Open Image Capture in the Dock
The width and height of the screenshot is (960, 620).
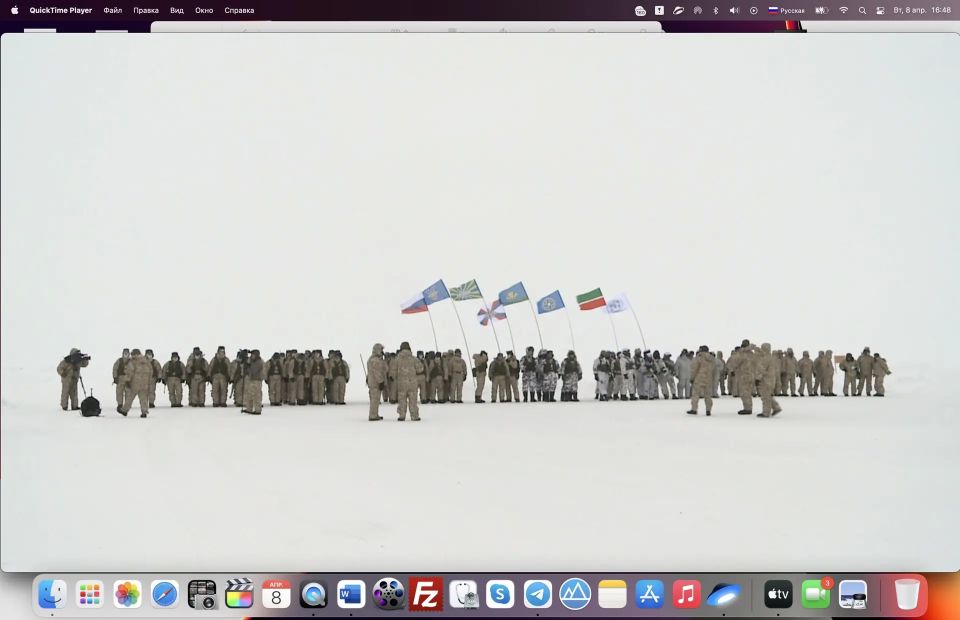click(x=202, y=594)
